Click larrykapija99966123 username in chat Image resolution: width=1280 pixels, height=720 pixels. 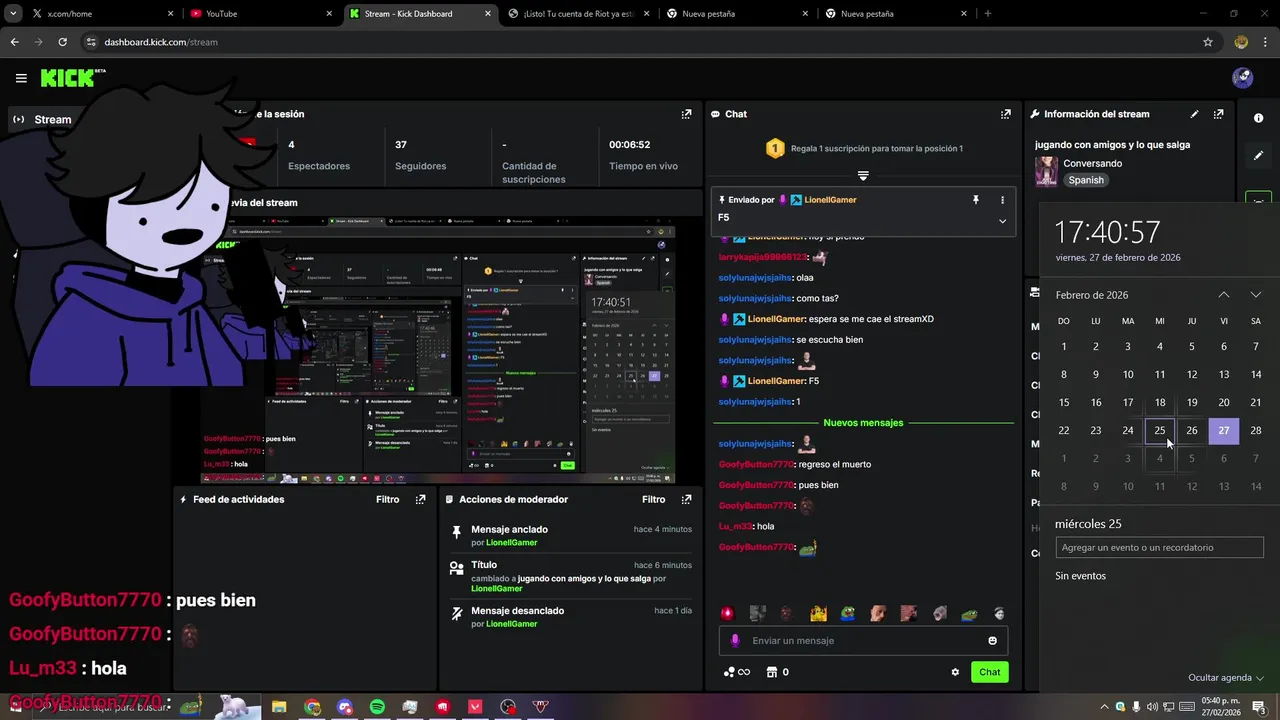[x=763, y=257]
